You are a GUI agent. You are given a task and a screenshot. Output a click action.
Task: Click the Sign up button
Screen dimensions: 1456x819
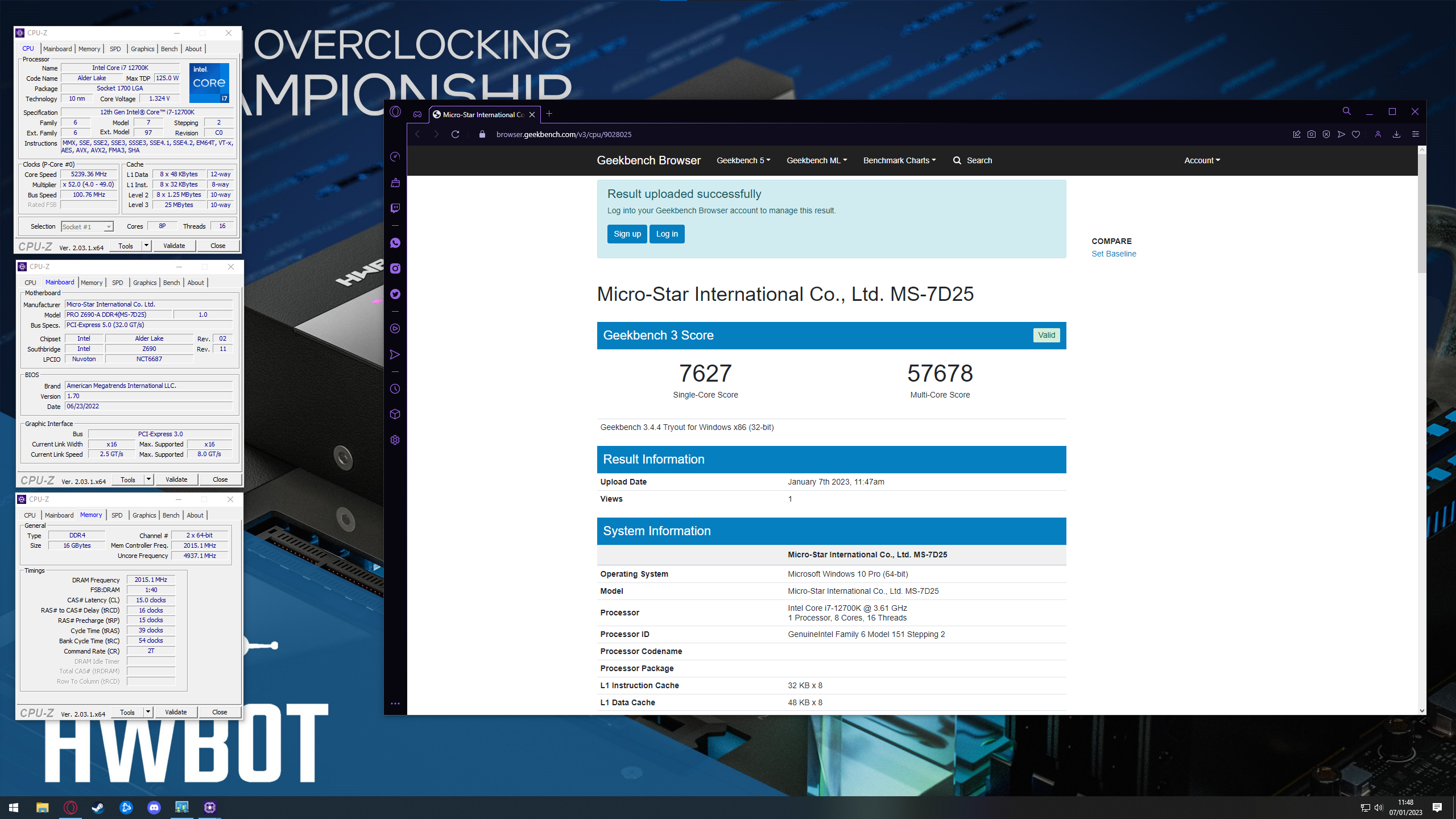(x=627, y=234)
